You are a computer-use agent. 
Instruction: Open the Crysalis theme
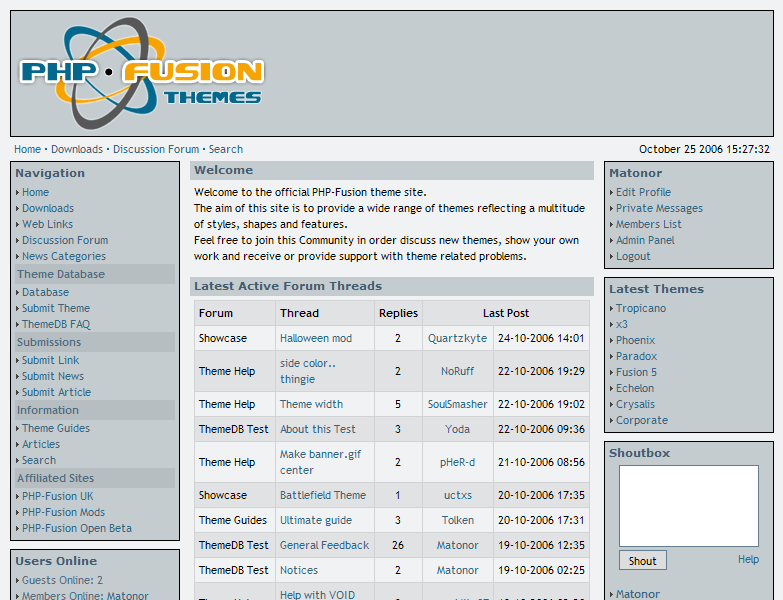(x=635, y=404)
